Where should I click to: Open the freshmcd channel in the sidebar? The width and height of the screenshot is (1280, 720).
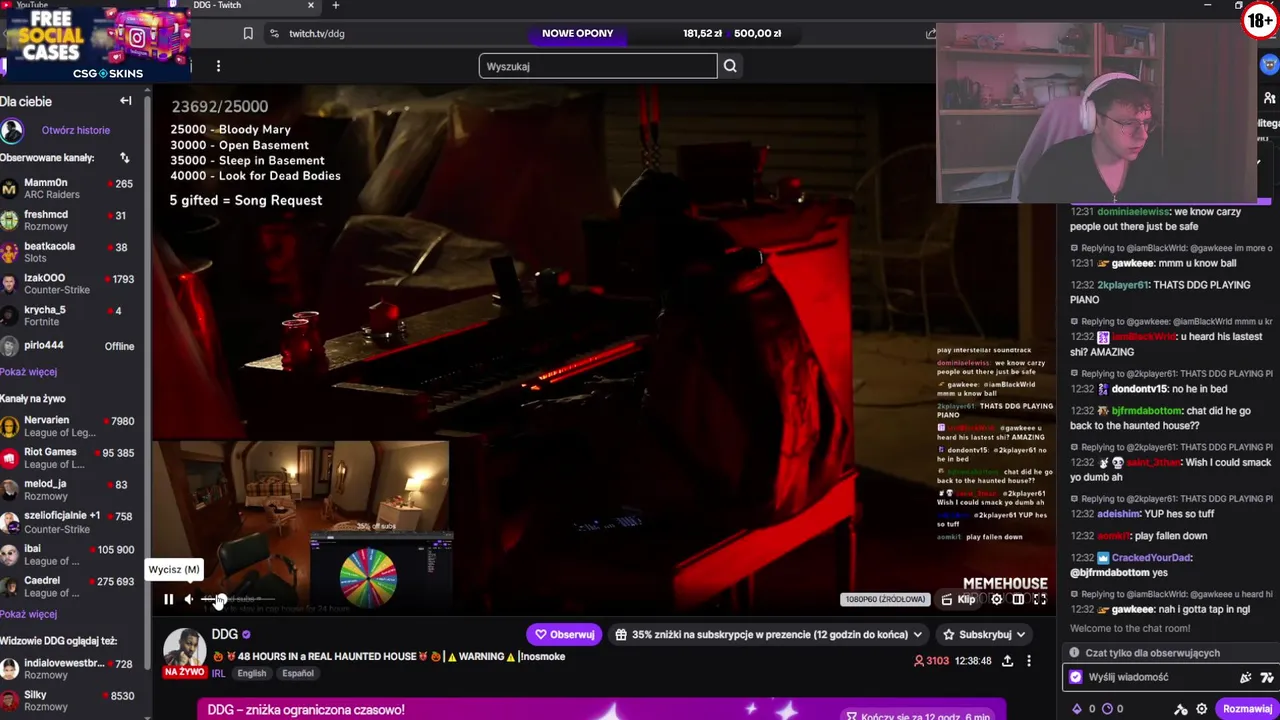70,220
